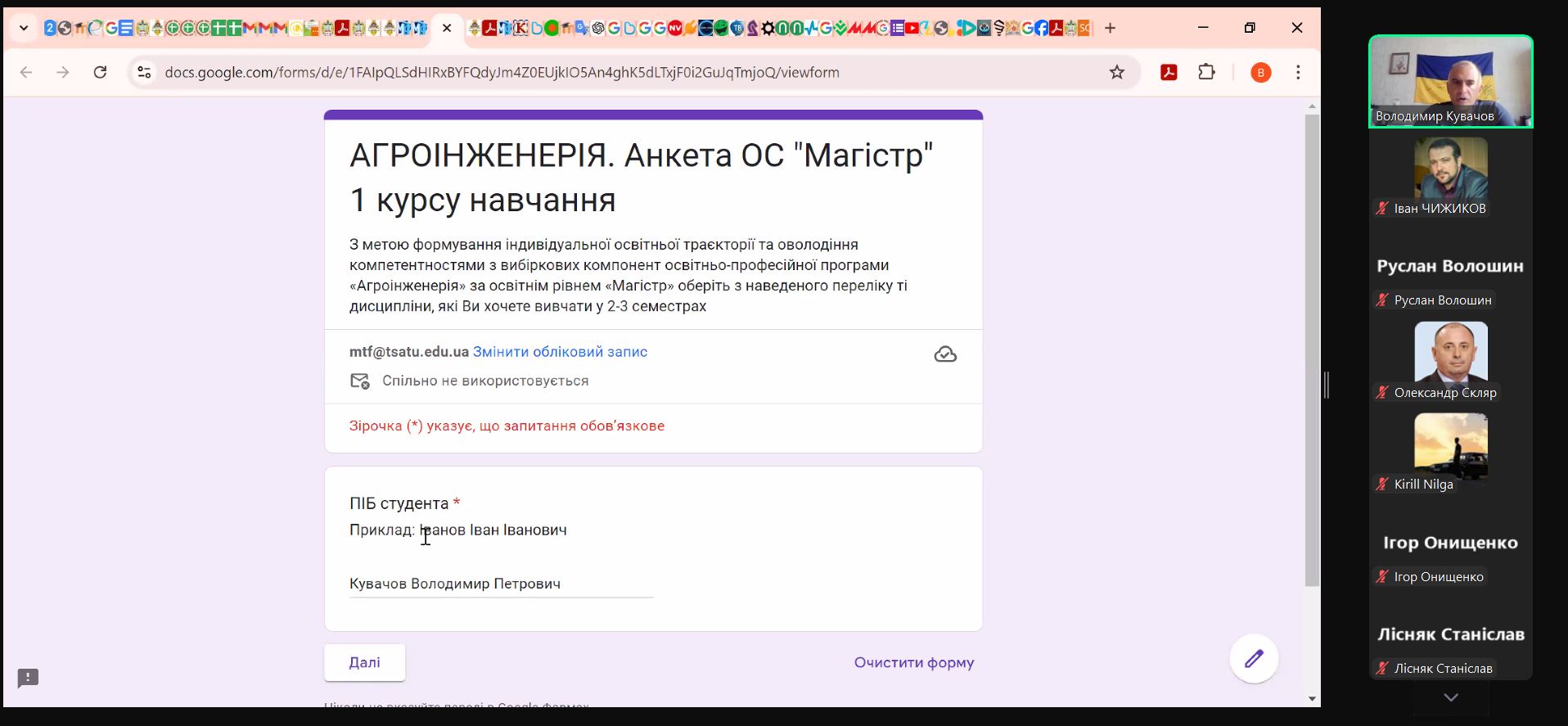Open the Adobe Acrobat extension icon
Screen dimensions: 1568x726
pyautogui.click(x=1169, y=72)
